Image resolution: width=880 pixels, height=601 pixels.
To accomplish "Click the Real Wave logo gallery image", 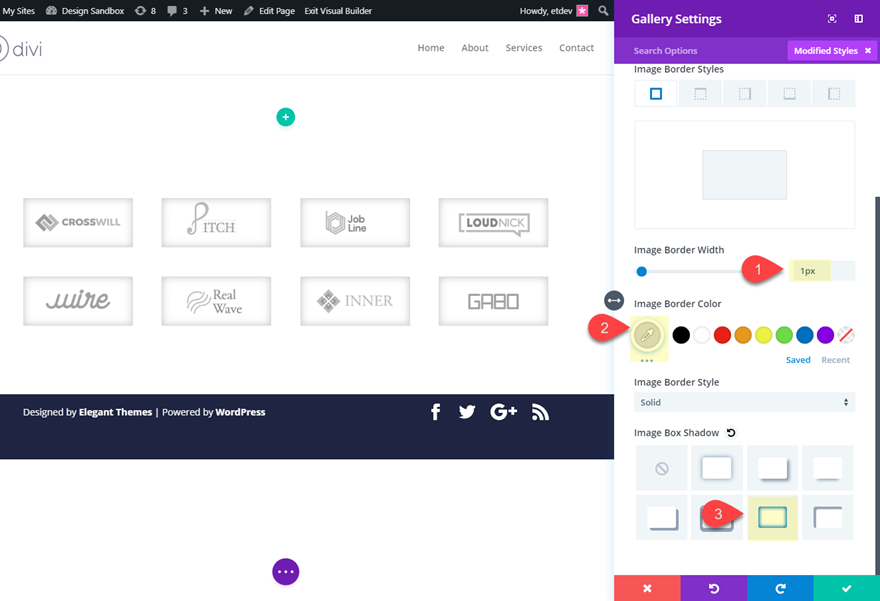I will [216, 301].
